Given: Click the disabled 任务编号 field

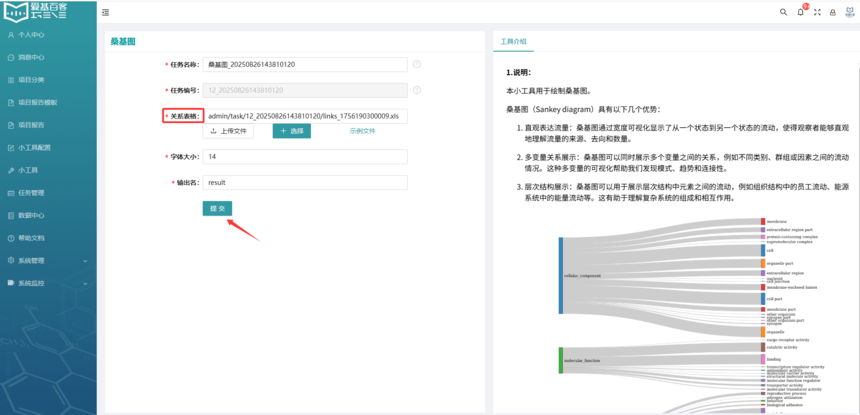Looking at the screenshot, I should coord(305,90).
